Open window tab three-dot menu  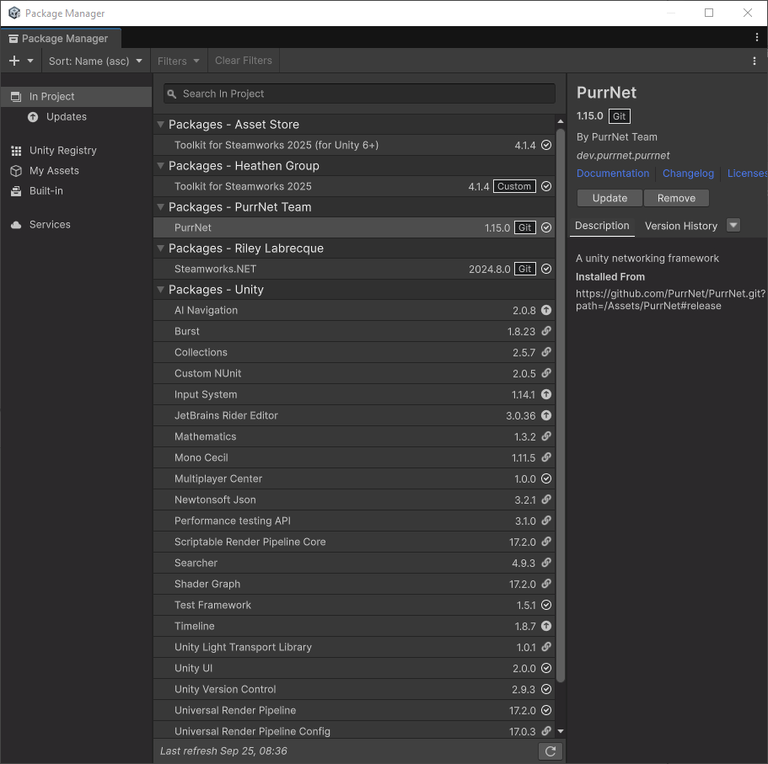[x=757, y=37]
